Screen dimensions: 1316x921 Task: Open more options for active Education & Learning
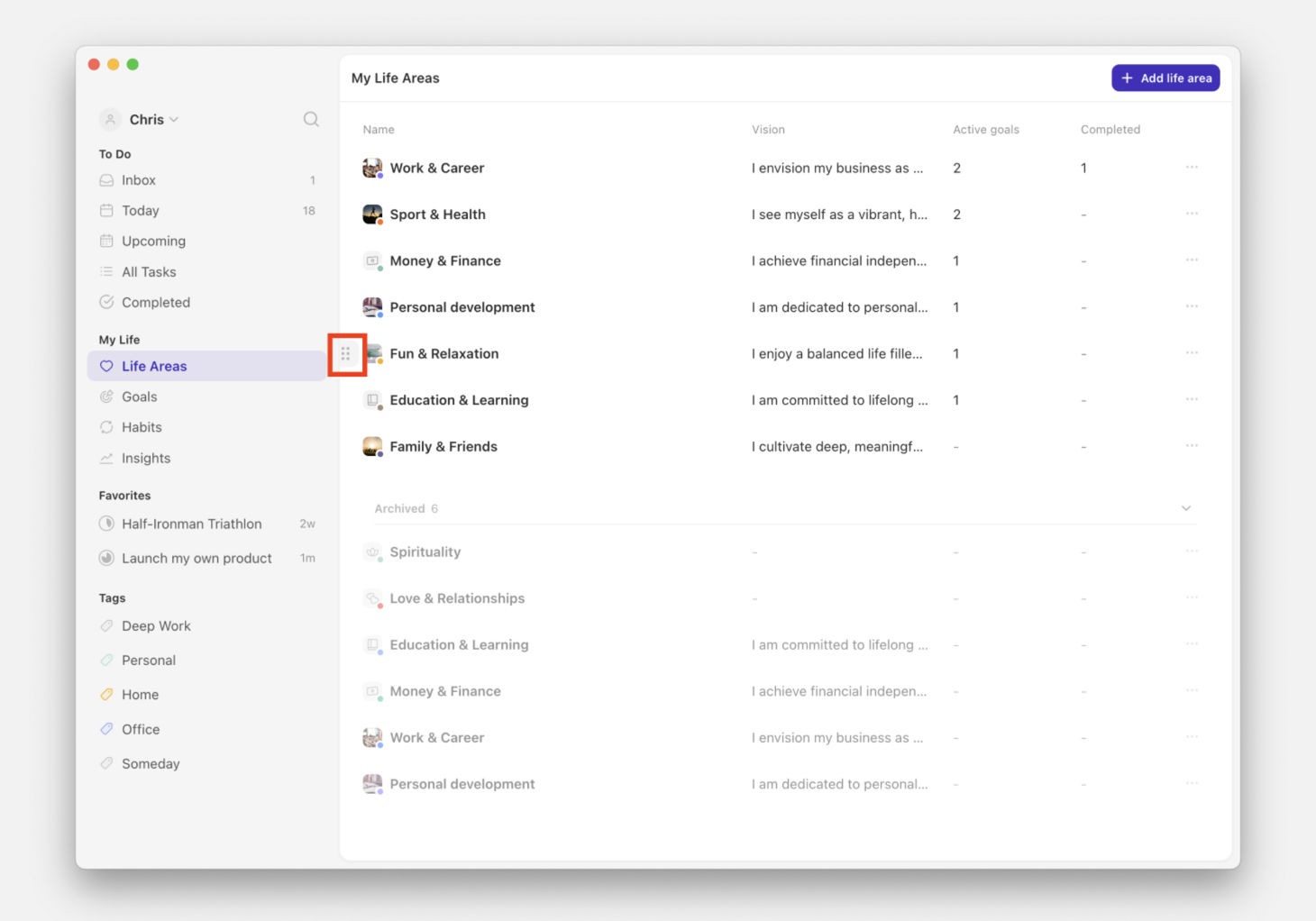point(1192,399)
